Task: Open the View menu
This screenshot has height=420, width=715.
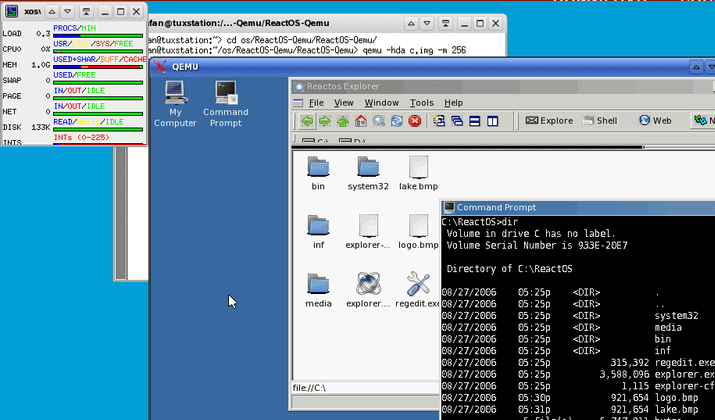Action: coord(343,103)
